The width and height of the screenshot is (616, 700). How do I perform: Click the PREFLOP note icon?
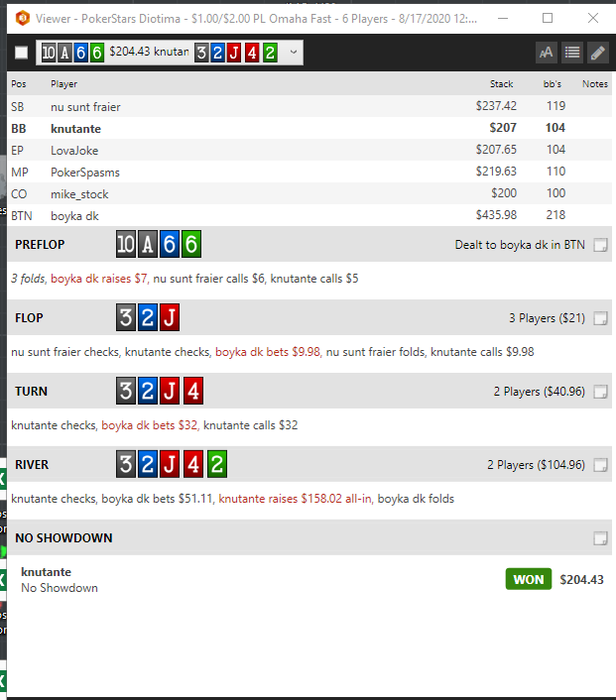pos(600,245)
